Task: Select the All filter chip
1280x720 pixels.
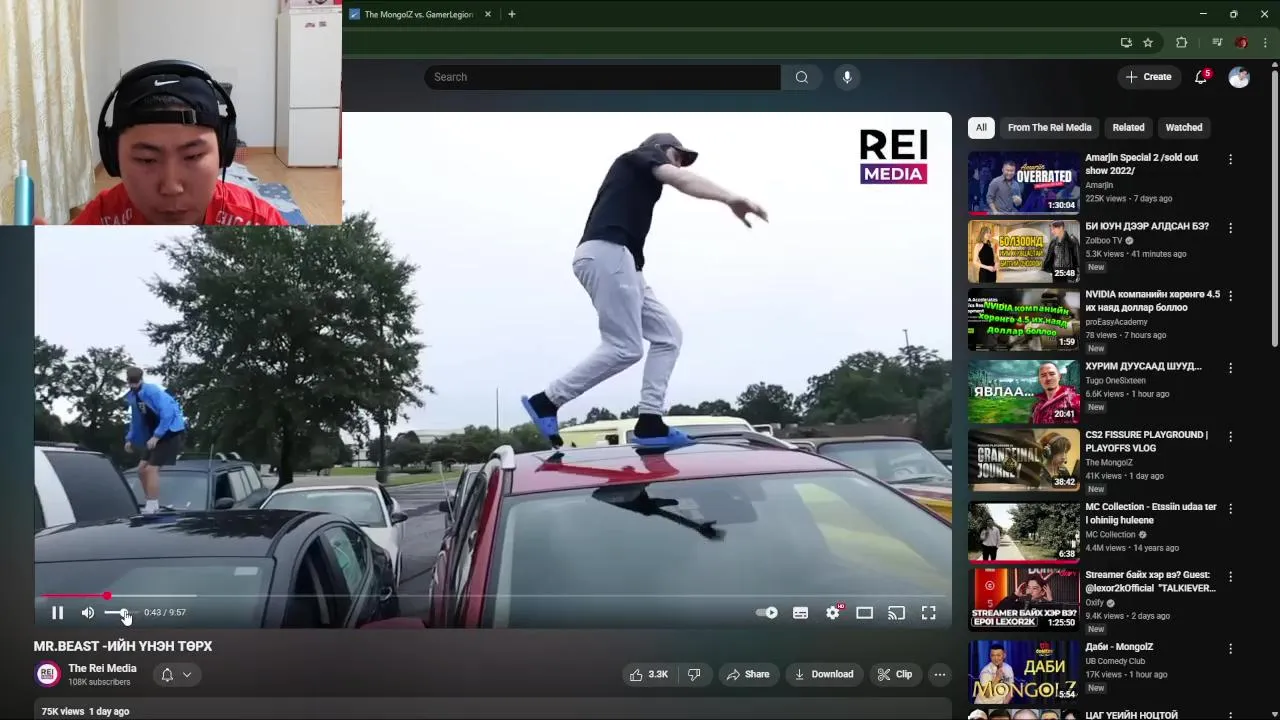Action: (981, 127)
